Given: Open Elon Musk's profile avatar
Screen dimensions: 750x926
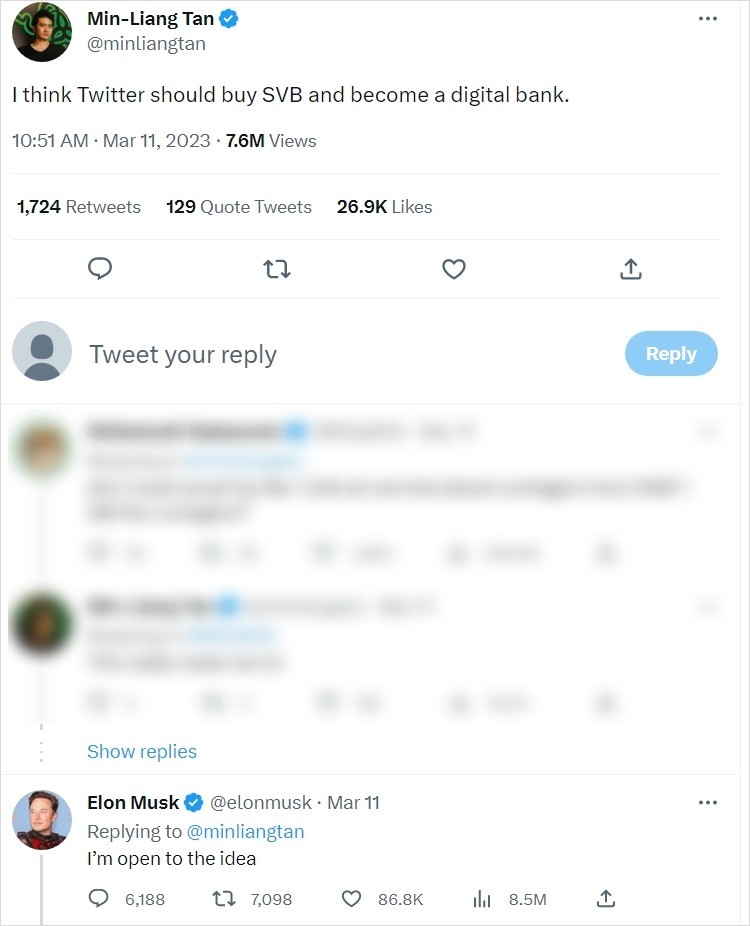Looking at the screenshot, I should [x=42, y=820].
